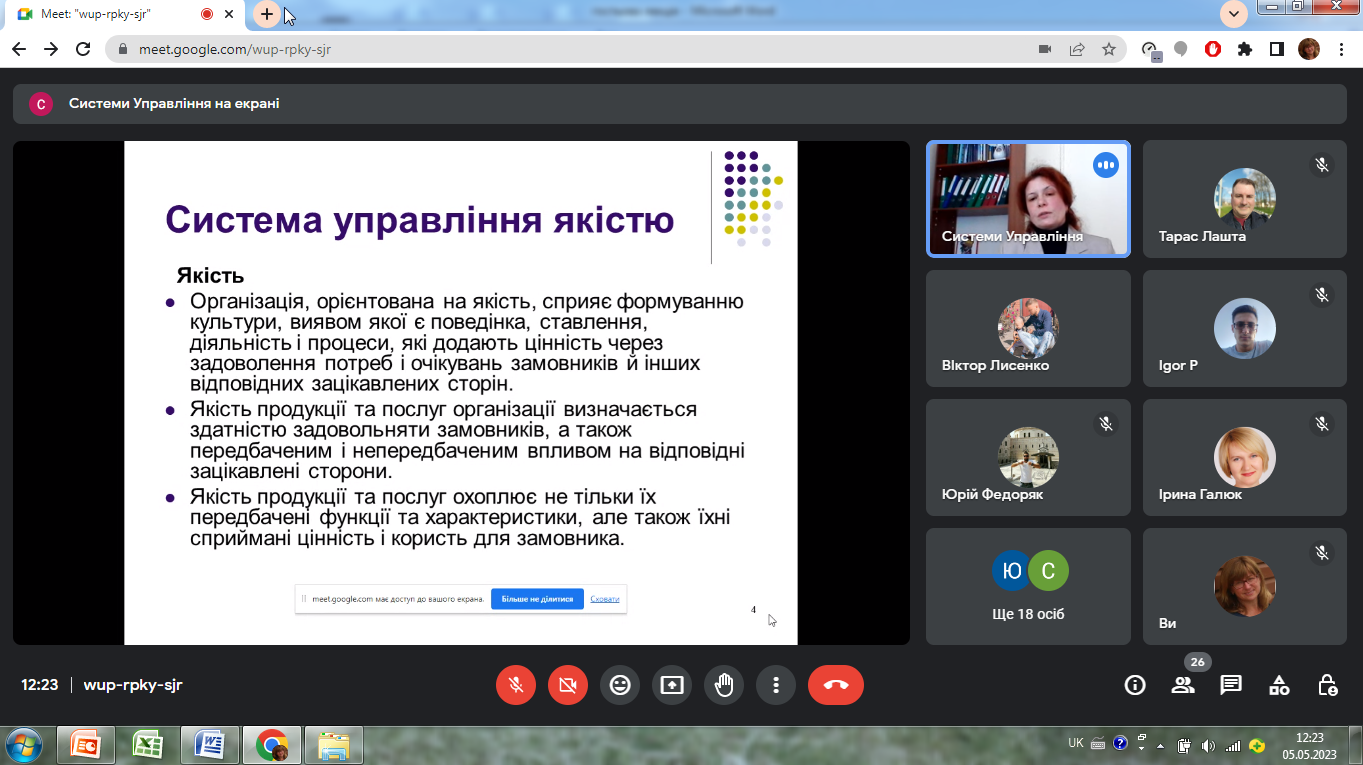Open host controls lock icon
This screenshot has width=1363, height=765.
tap(1327, 685)
